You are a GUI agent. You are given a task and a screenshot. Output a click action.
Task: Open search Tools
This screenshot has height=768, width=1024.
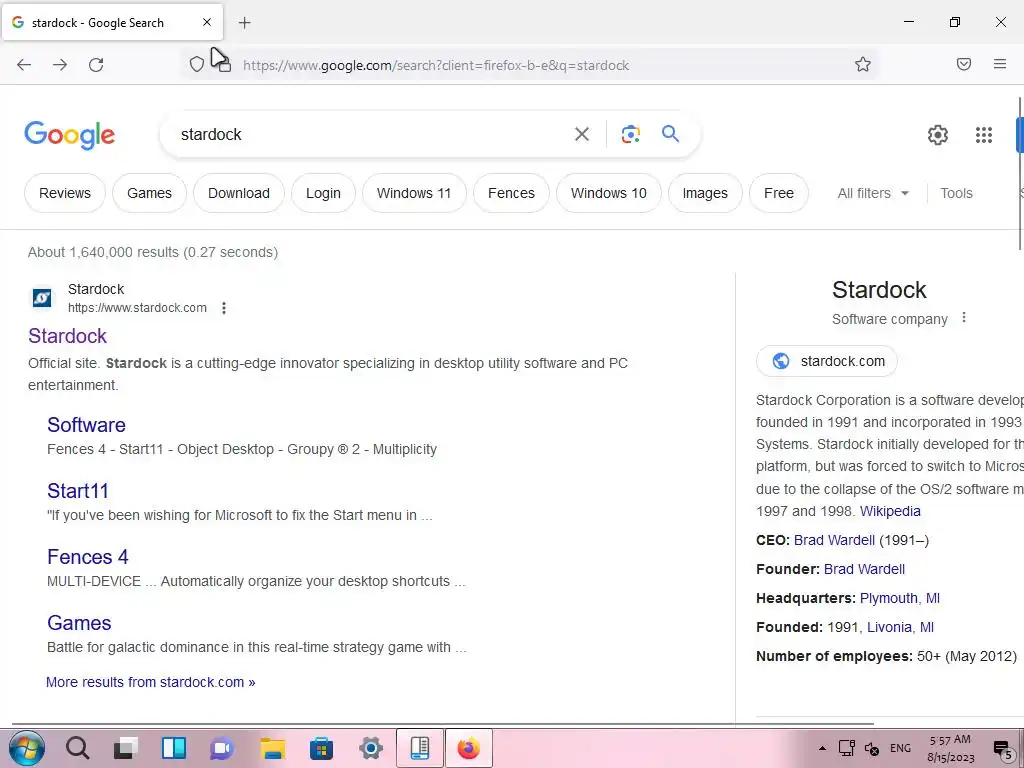pyautogui.click(x=956, y=193)
